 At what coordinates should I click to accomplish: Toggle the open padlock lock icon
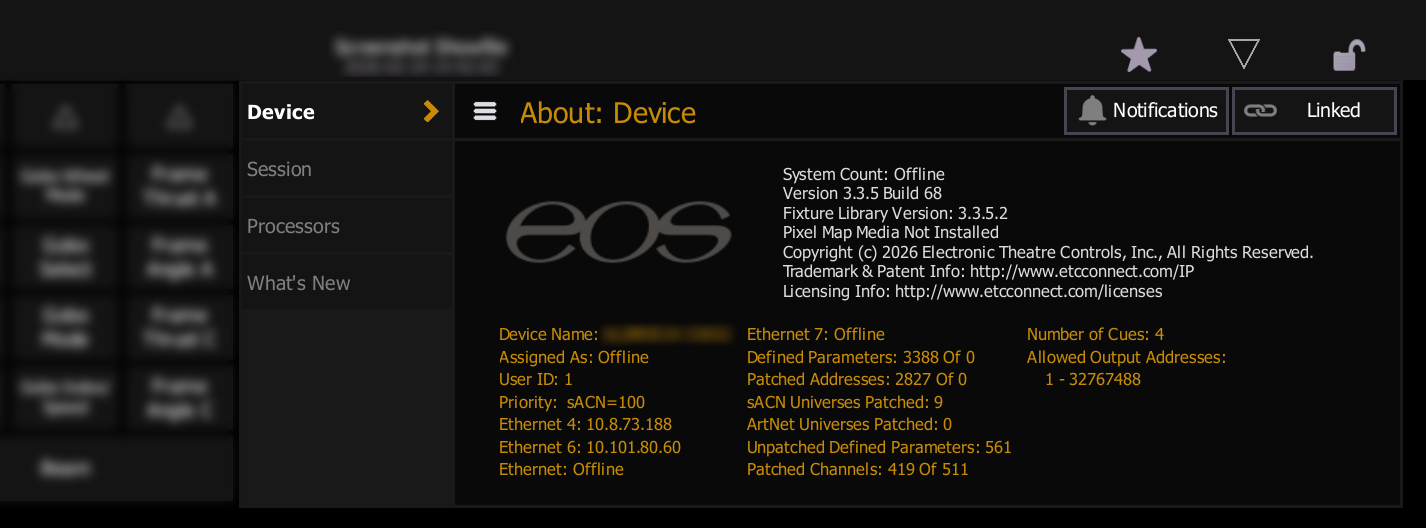coord(1348,55)
